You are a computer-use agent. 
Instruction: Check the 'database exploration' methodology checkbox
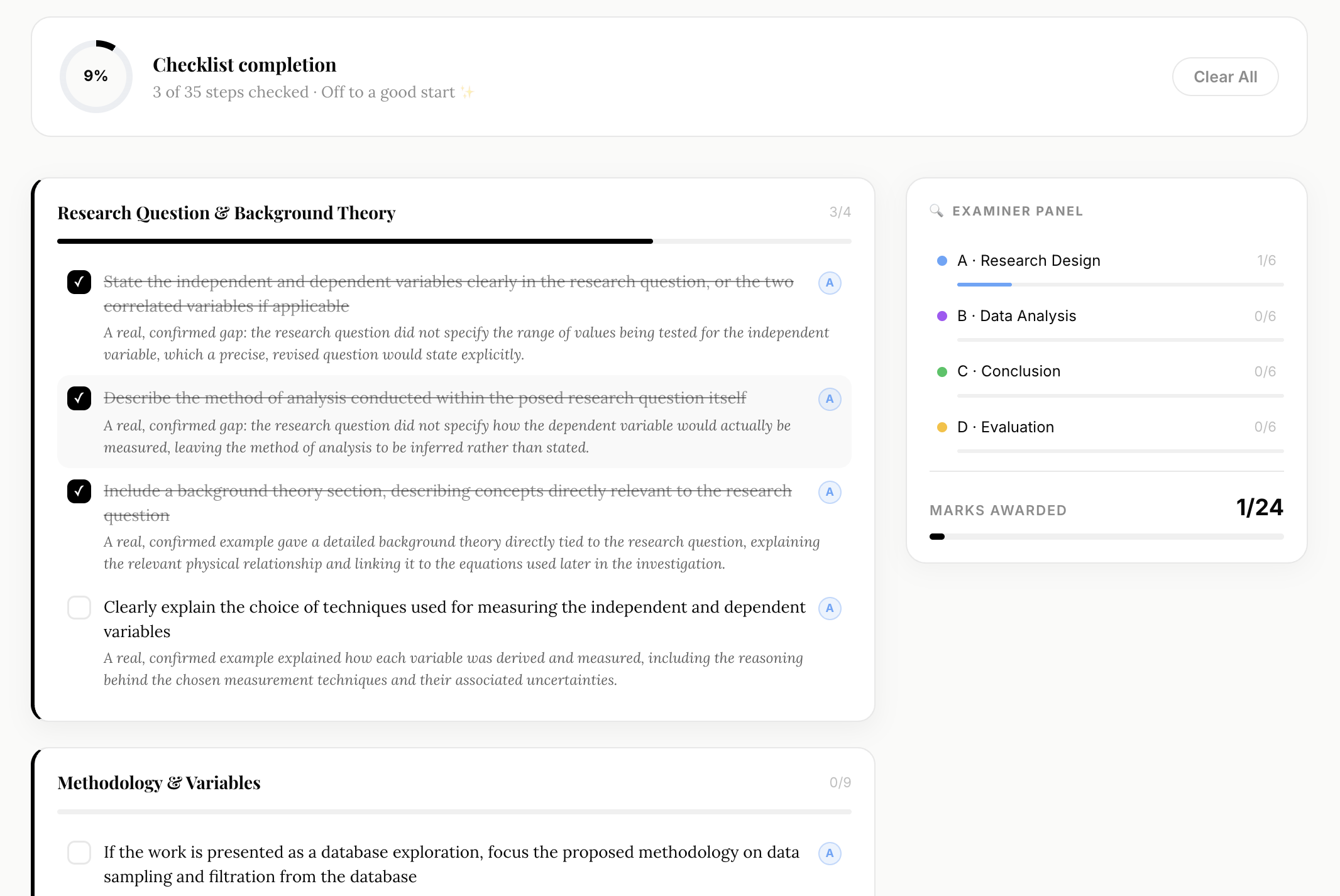tap(79, 853)
